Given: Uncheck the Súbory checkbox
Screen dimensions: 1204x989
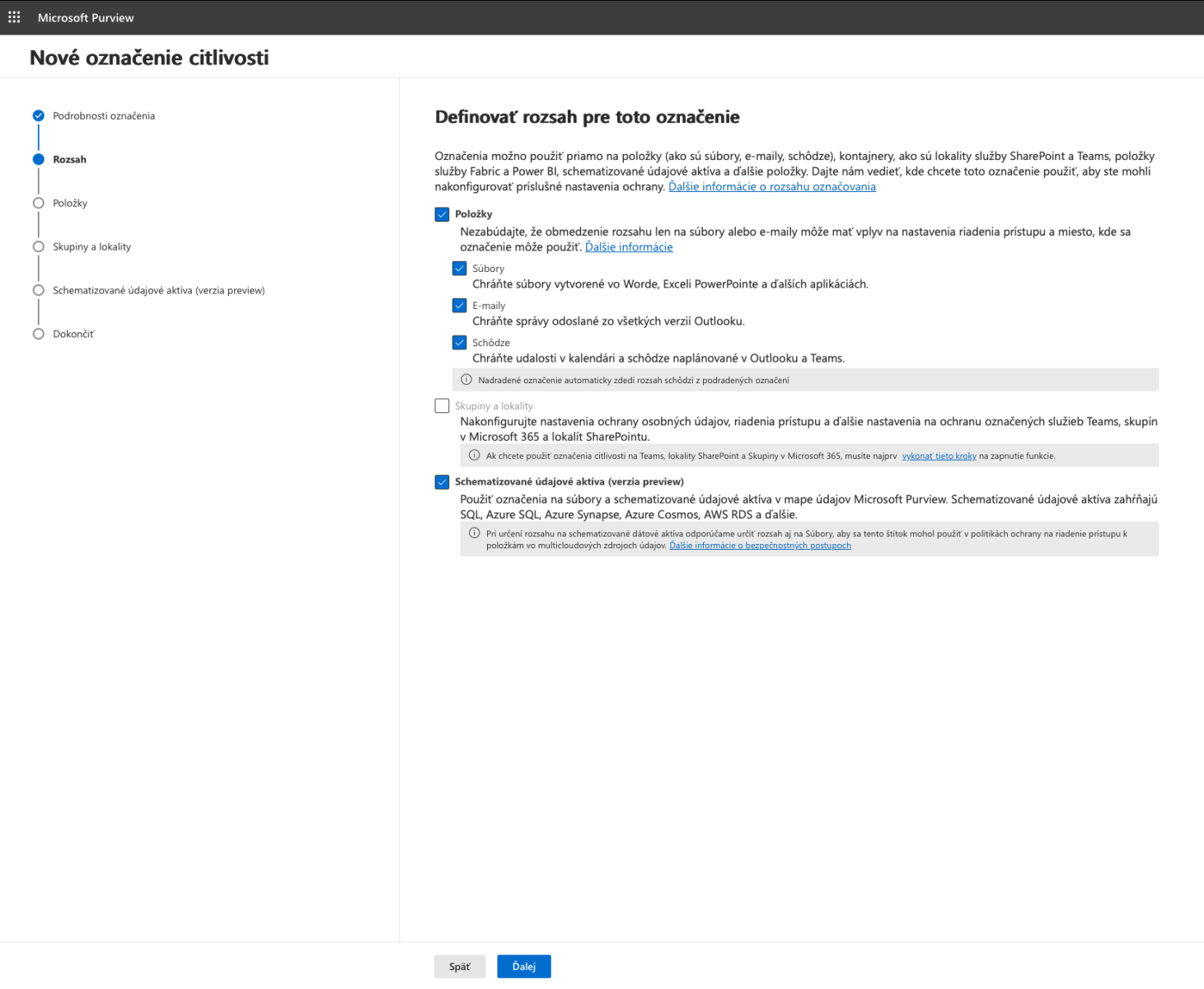Looking at the screenshot, I should [460, 269].
